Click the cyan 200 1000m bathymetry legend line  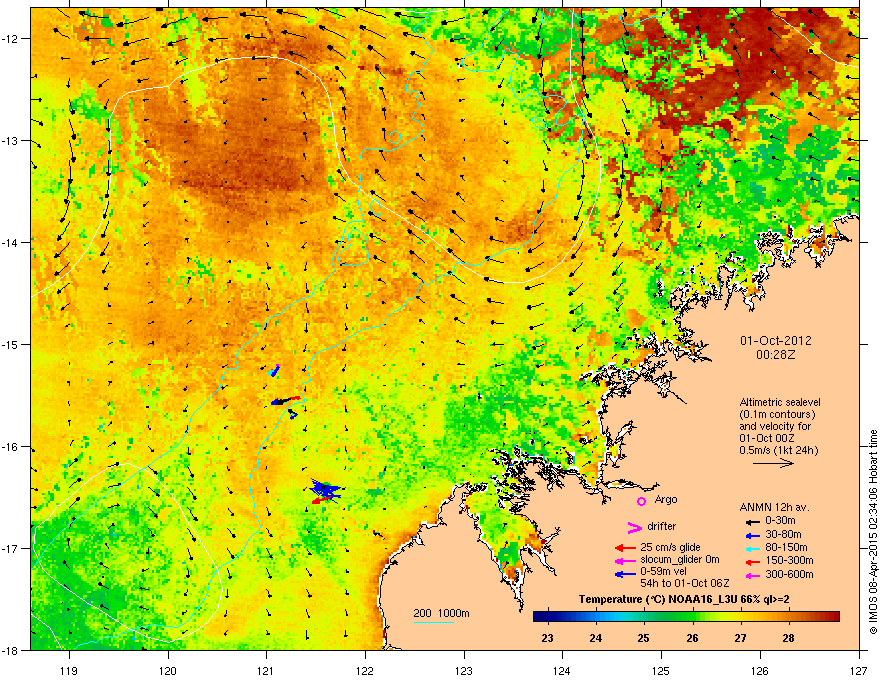(434, 622)
